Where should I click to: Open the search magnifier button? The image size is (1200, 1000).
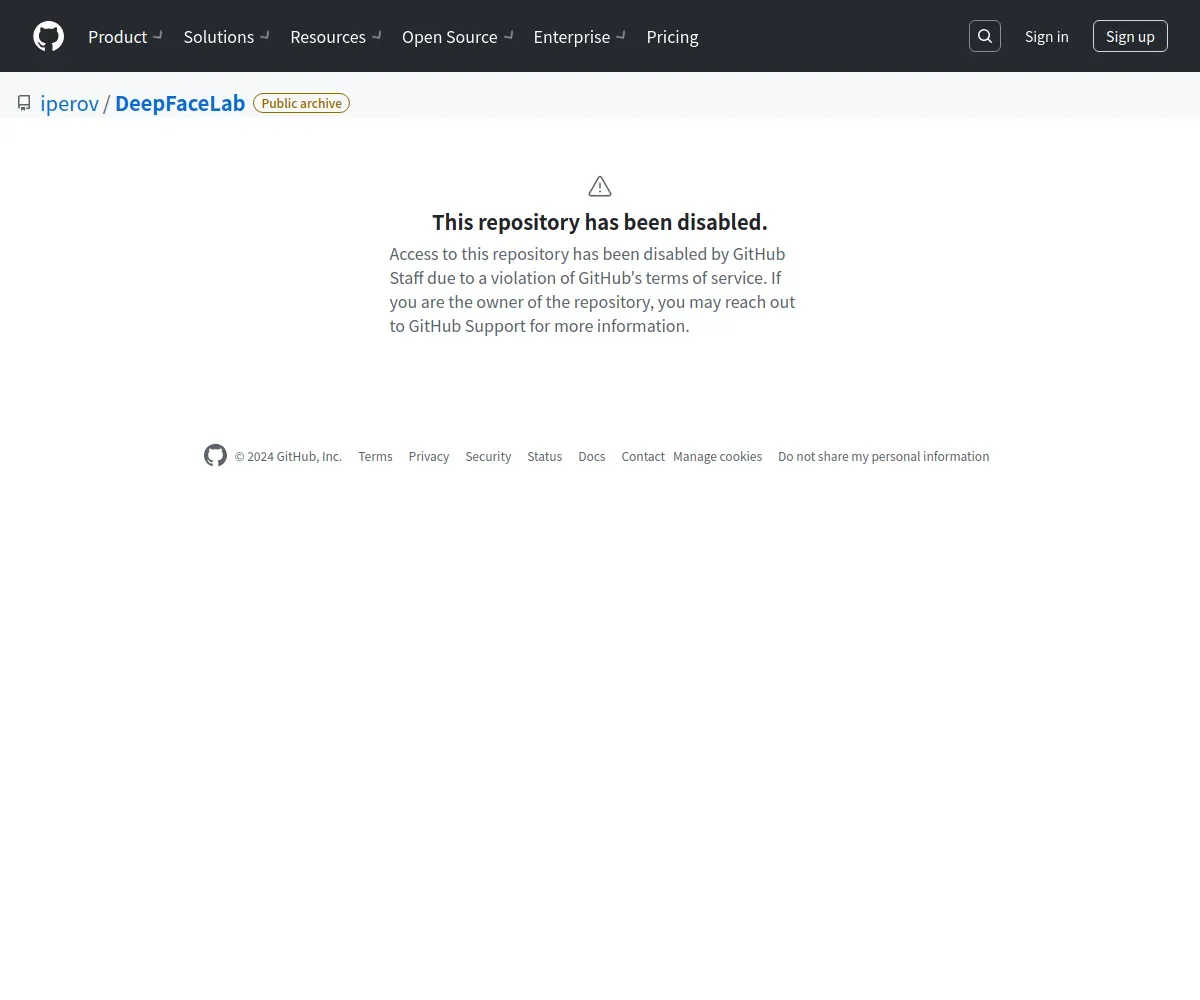pos(985,36)
